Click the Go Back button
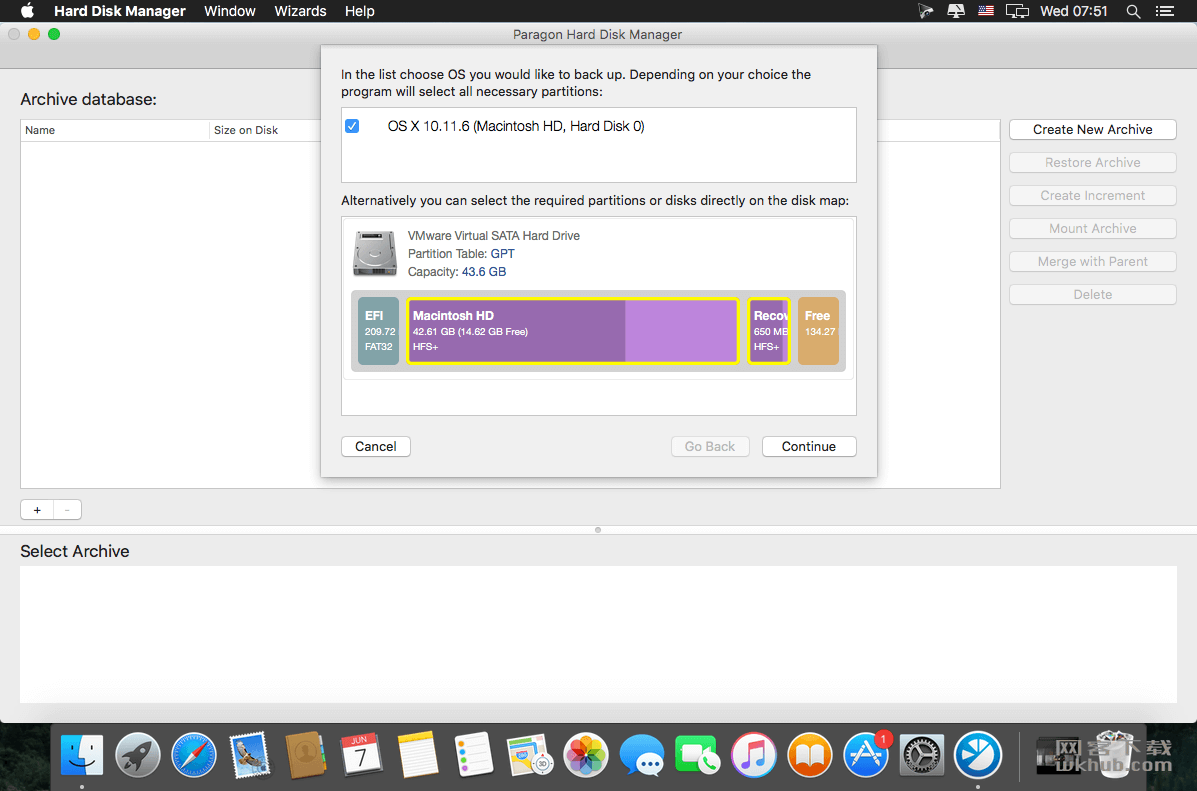 click(710, 447)
